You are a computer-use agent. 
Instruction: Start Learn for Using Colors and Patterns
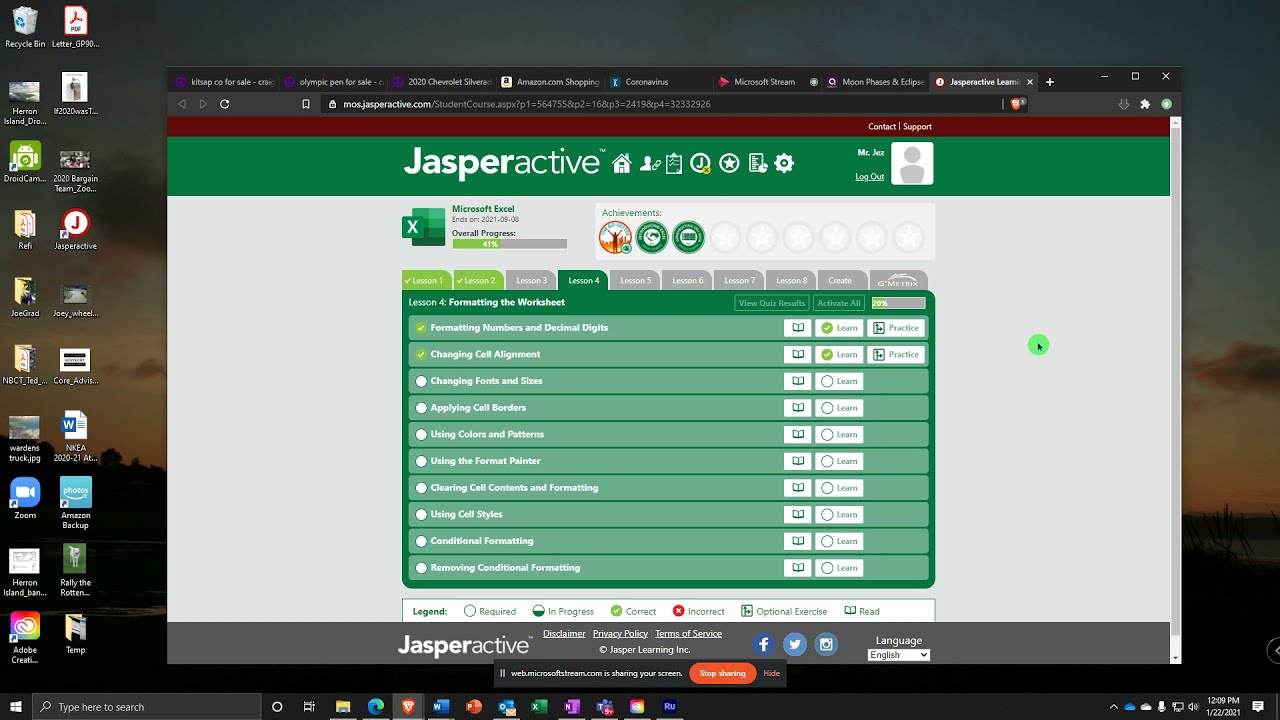coord(839,434)
